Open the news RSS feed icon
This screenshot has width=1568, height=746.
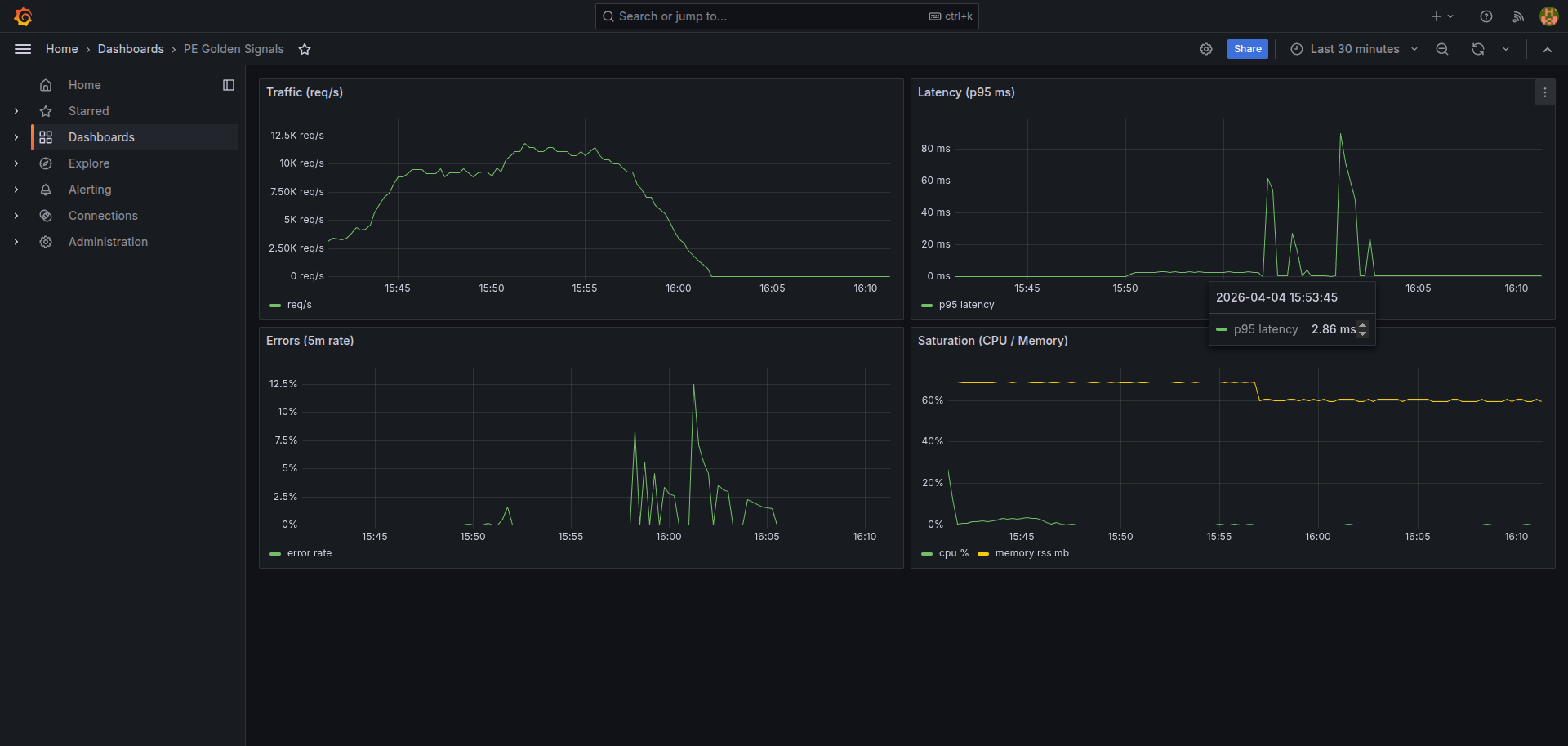coord(1518,16)
